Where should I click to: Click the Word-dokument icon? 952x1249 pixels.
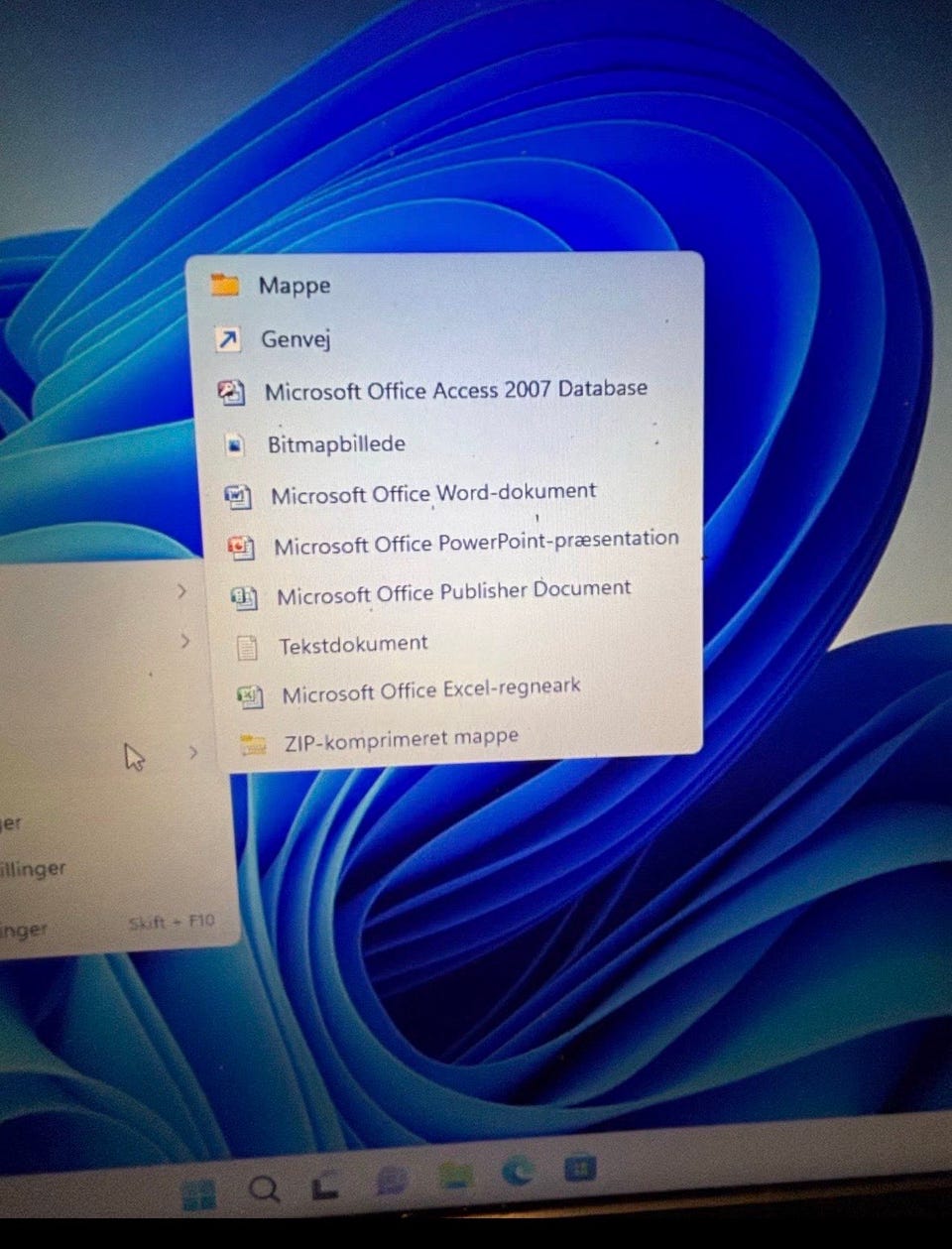click(238, 495)
